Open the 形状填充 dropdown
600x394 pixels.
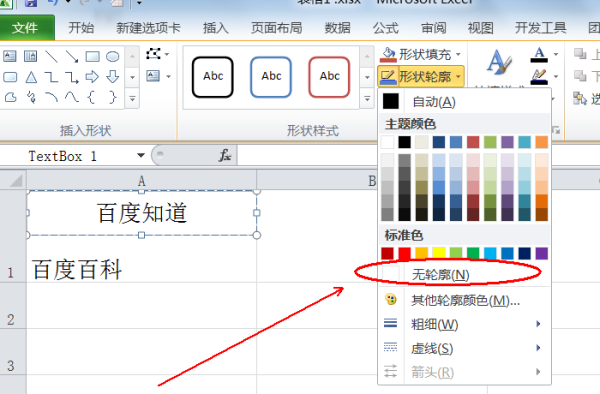tap(421, 54)
